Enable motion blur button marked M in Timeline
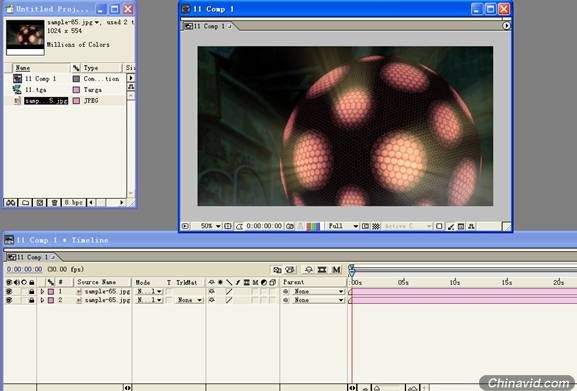Viewport: 577px width, 391px height. click(336, 270)
